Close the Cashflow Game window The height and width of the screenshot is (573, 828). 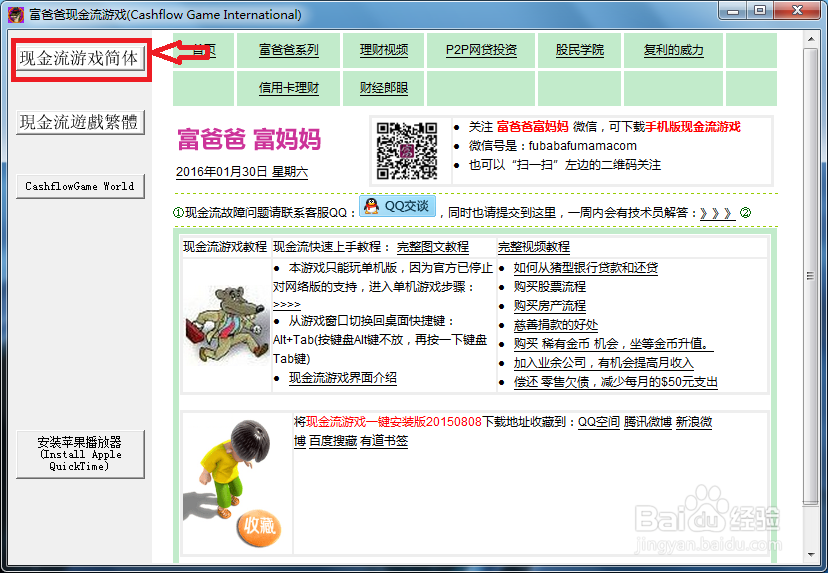coord(797,10)
